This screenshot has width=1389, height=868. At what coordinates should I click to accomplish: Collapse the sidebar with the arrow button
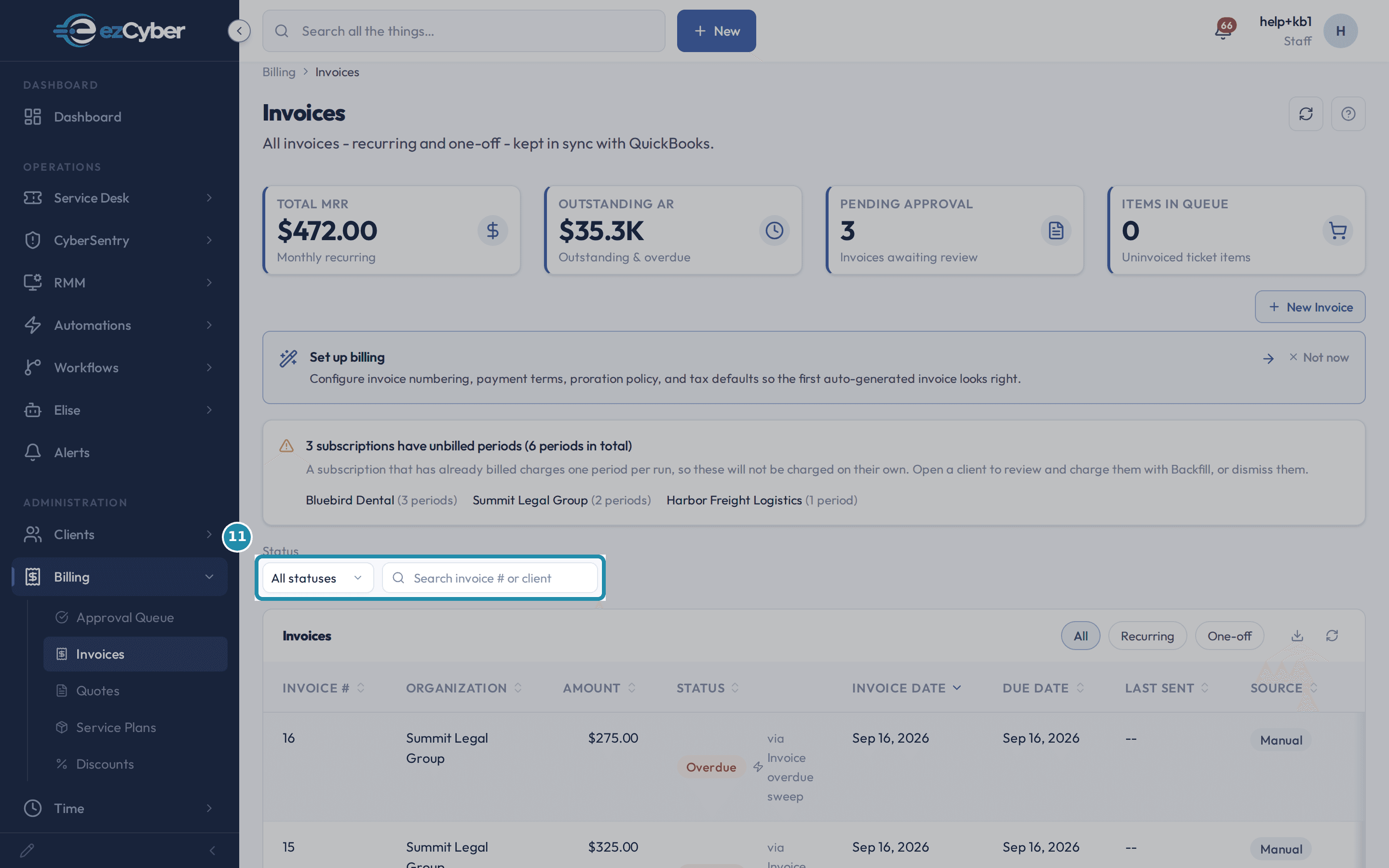pos(239,30)
